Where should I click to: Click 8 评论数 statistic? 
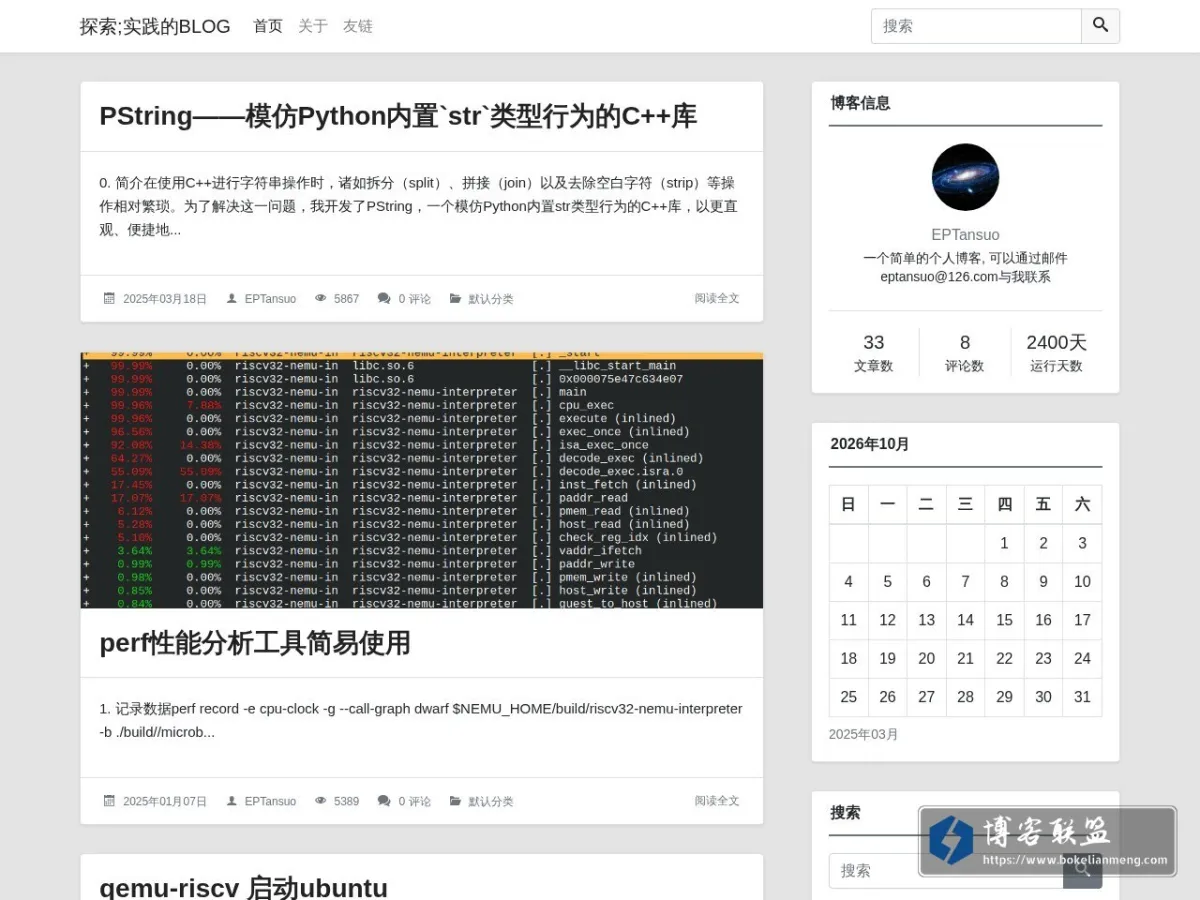coord(965,352)
